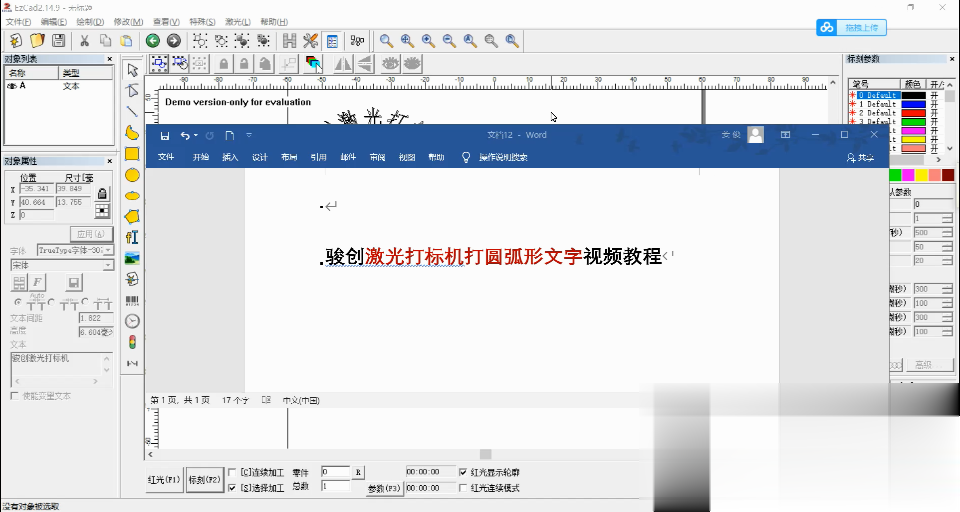Image resolution: width=960 pixels, height=512 pixels.
Task: Click the 参数(F3) button
Action: (x=384, y=488)
